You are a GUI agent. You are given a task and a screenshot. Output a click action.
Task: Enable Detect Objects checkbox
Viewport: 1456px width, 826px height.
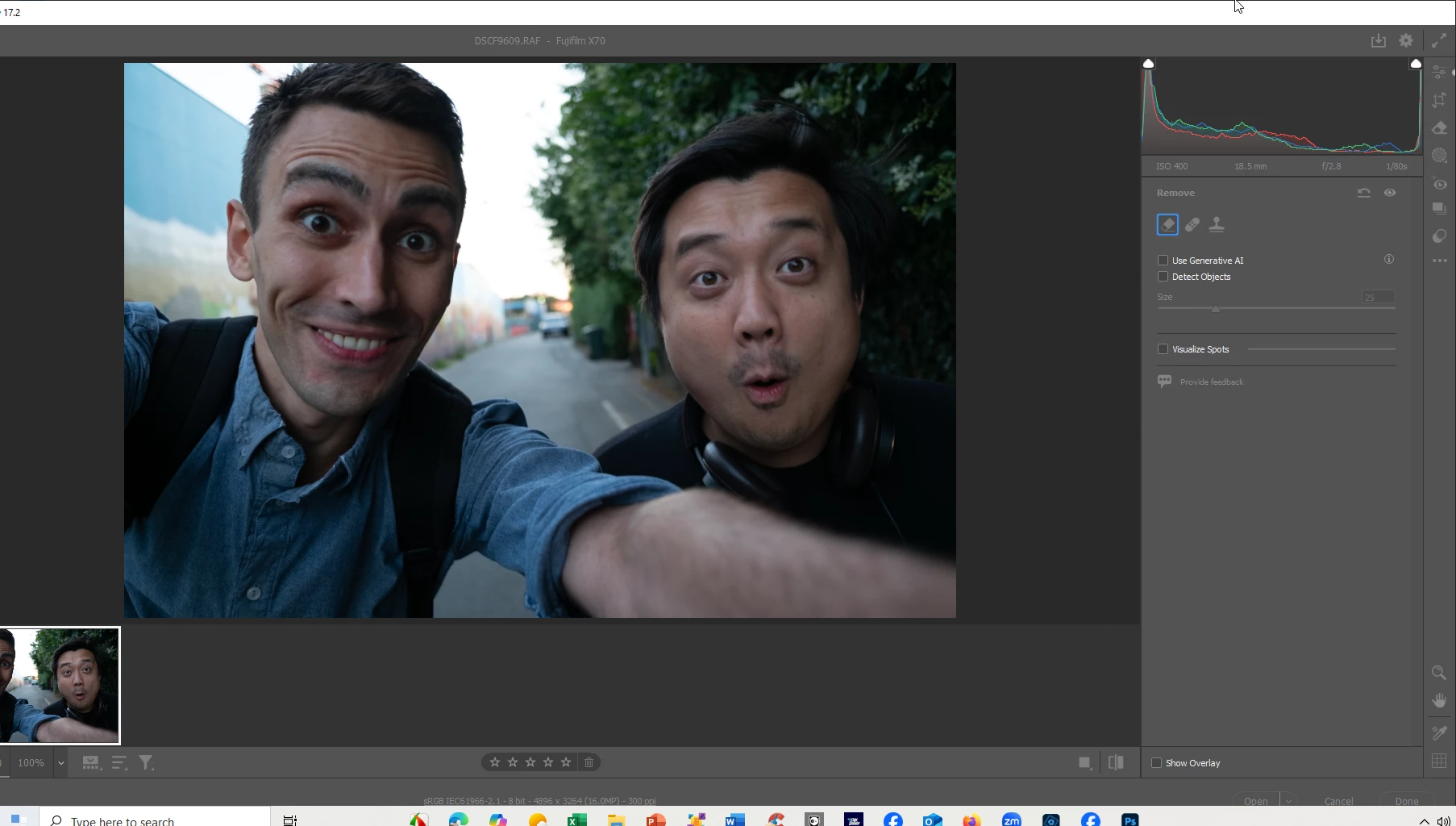pyautogui.click(x=1163, y=277)
